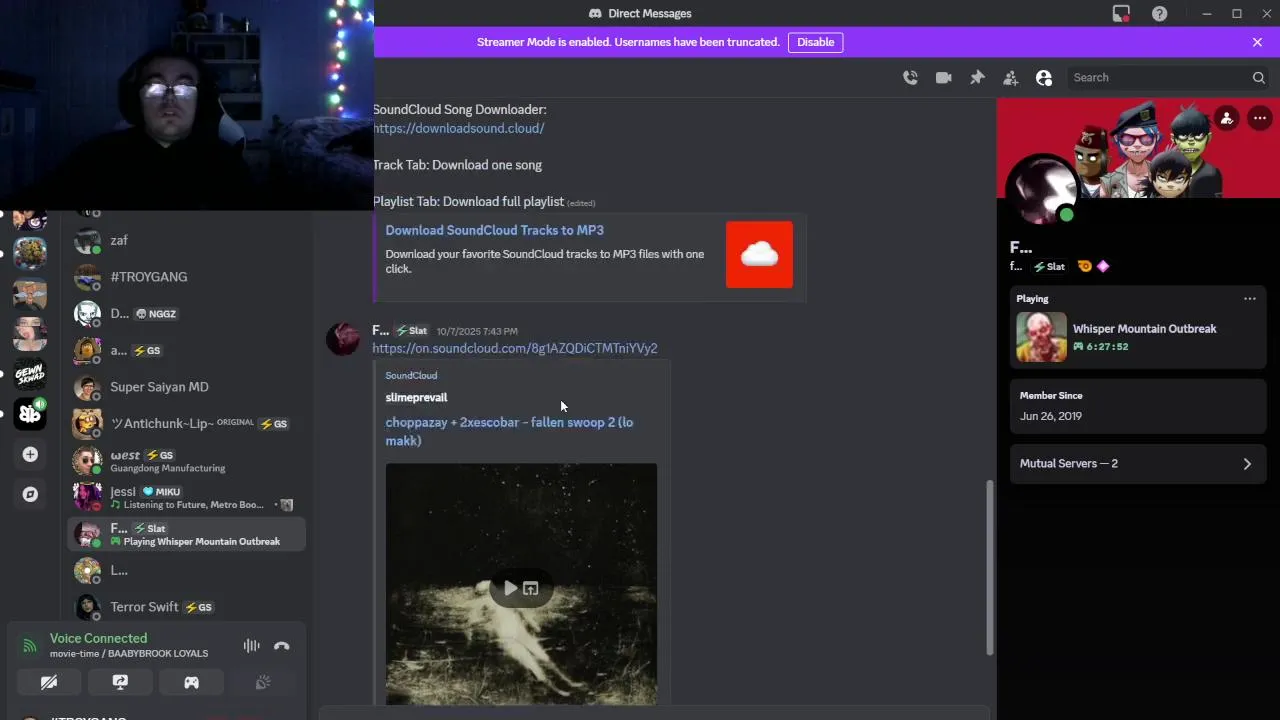Click the friend status icon on profile banner
The image size is (1280, 720).
[x=1227, y=118]
